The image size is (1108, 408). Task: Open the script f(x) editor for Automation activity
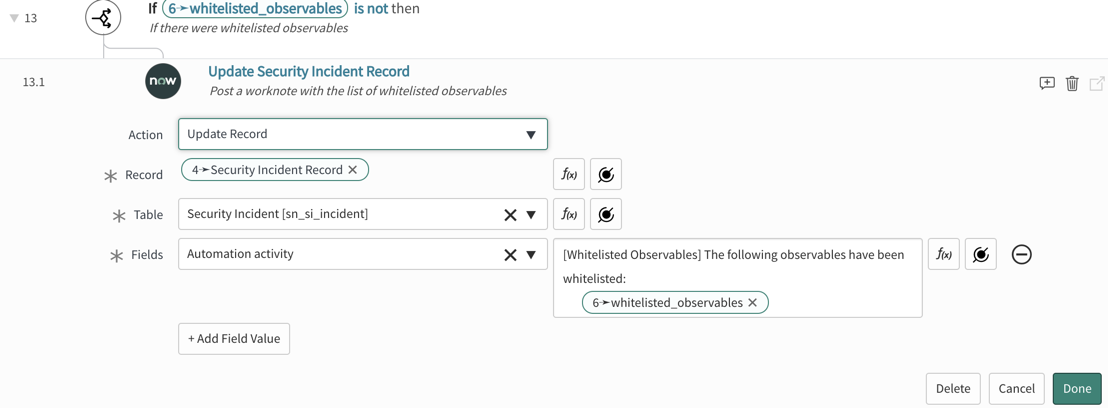(x=943, y=255)
